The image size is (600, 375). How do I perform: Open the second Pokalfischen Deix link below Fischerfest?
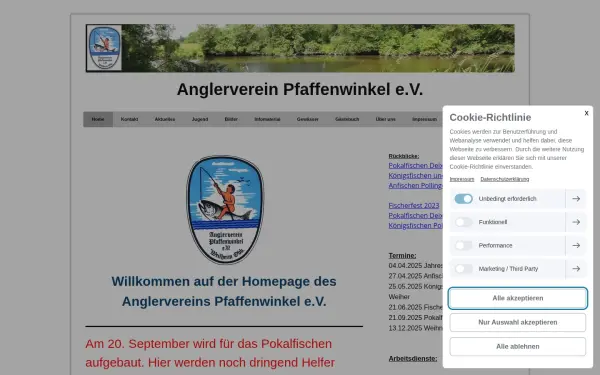point(416,216)
